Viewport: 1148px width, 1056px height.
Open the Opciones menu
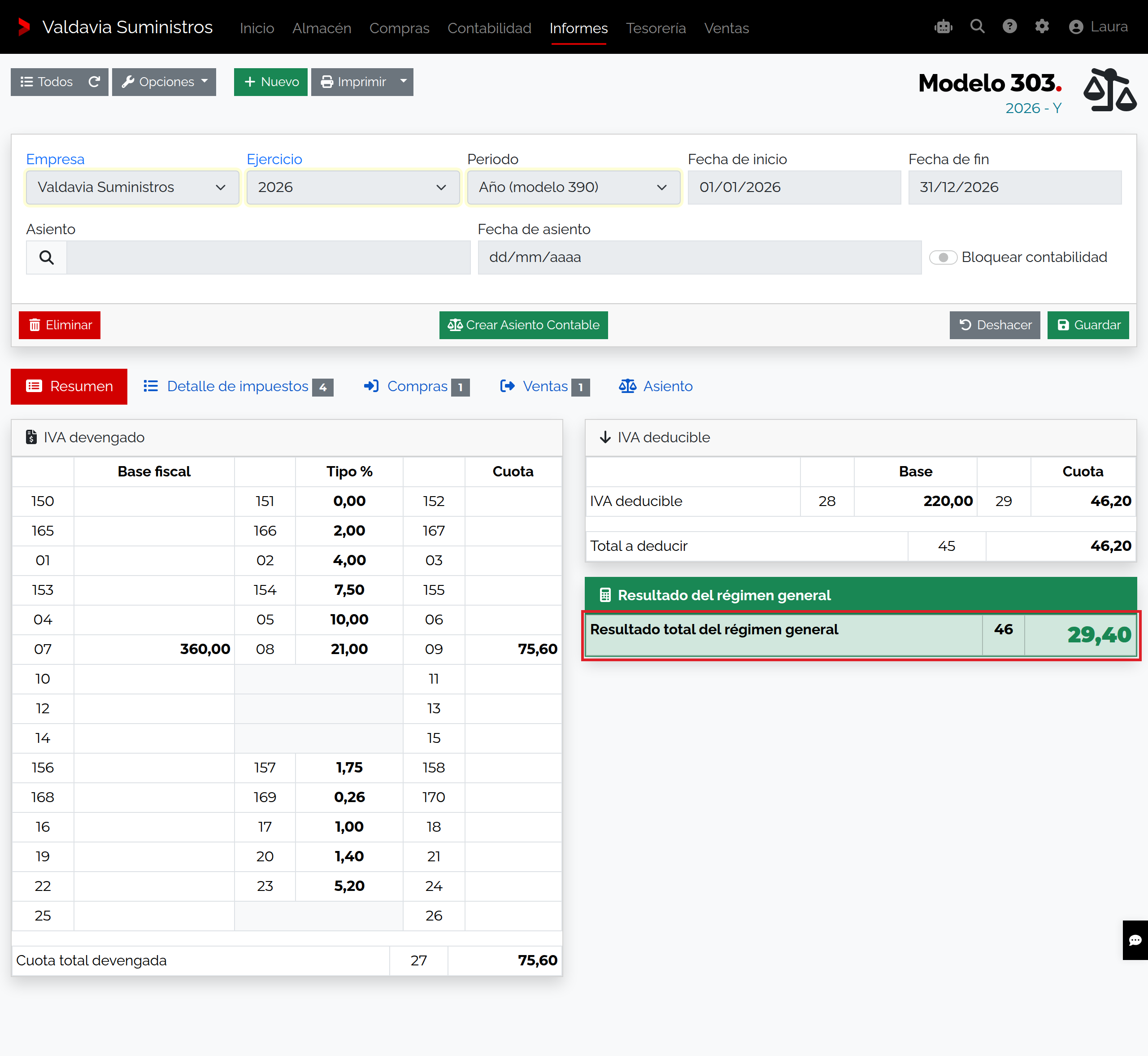tap(164, 82)
